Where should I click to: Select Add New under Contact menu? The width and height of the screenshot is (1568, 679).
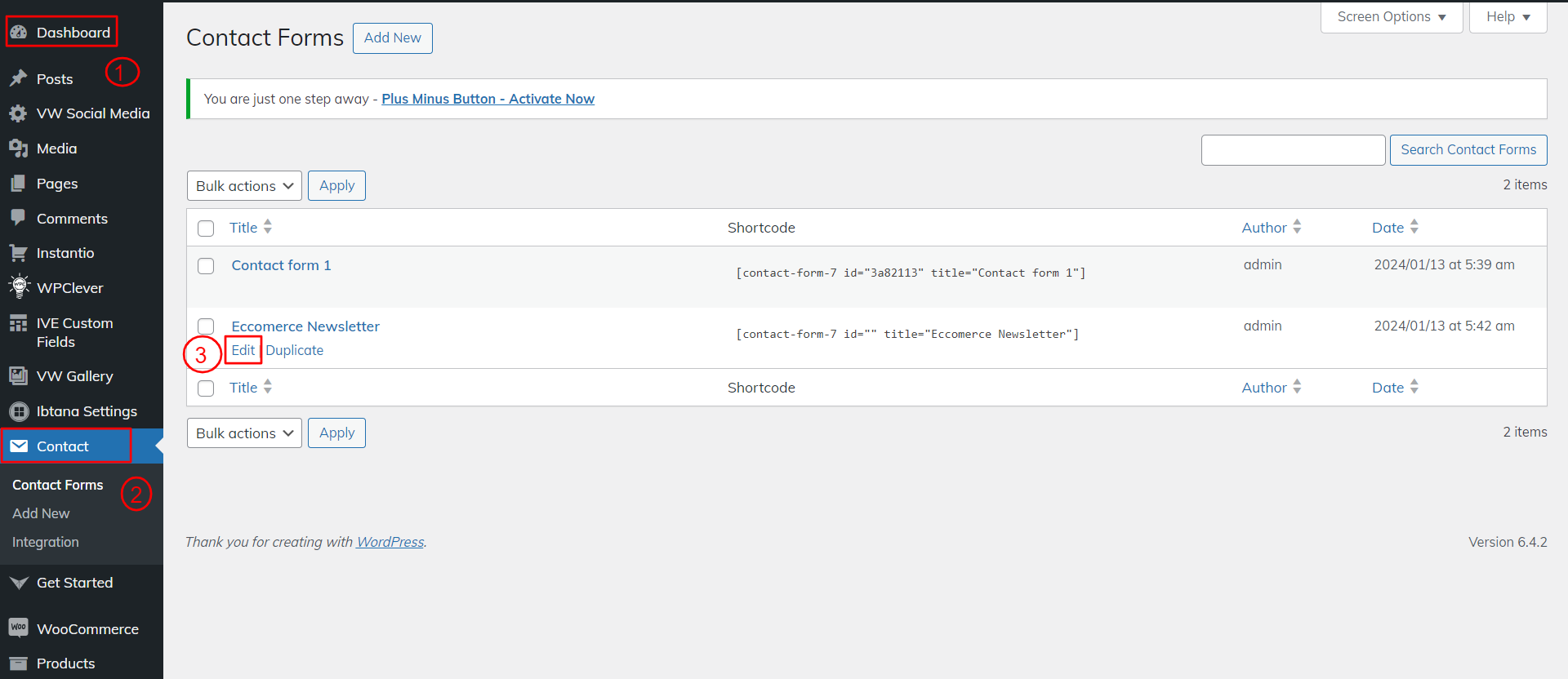pos(41,513)
